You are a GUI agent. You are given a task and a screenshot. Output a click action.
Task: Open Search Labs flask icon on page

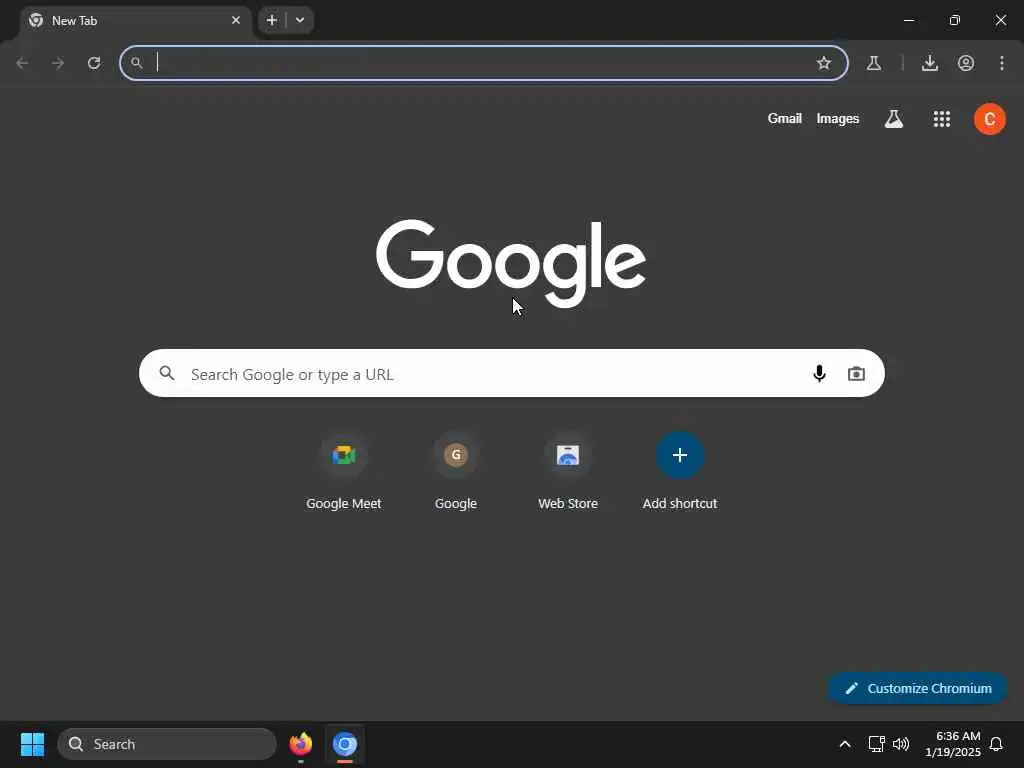[x=893, y=119]
